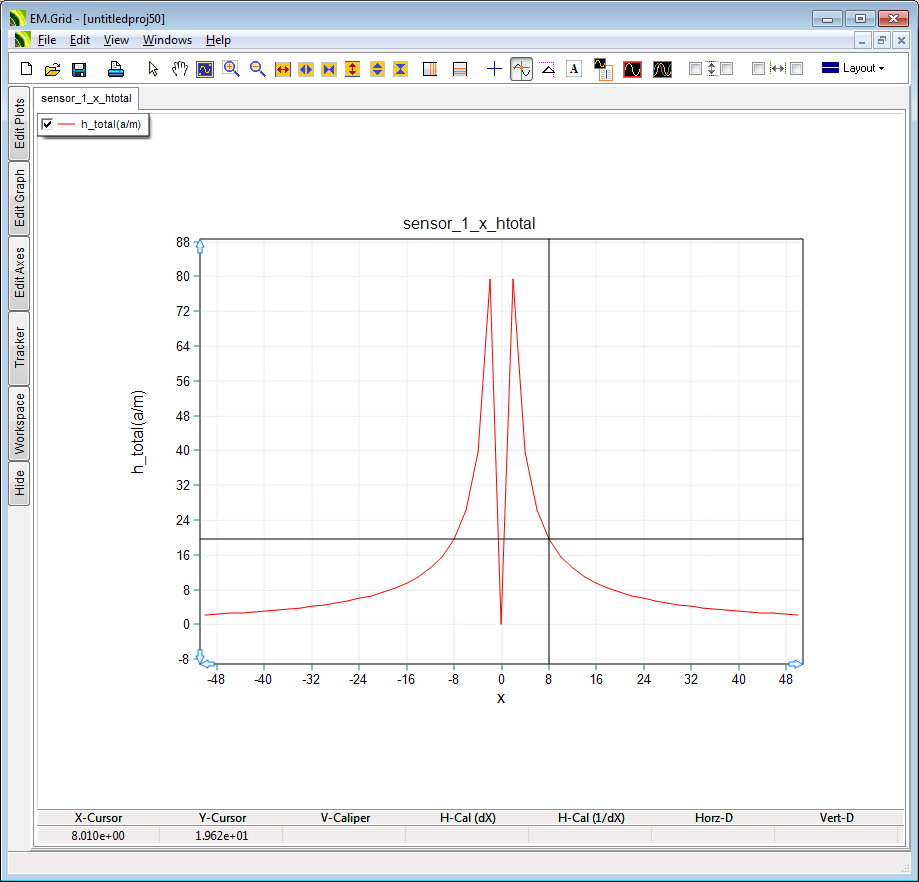Viewport: 919px width, 882px height.
Task: Select the hand pan tool
Action: pyautogui.click(x=179, y=69)
